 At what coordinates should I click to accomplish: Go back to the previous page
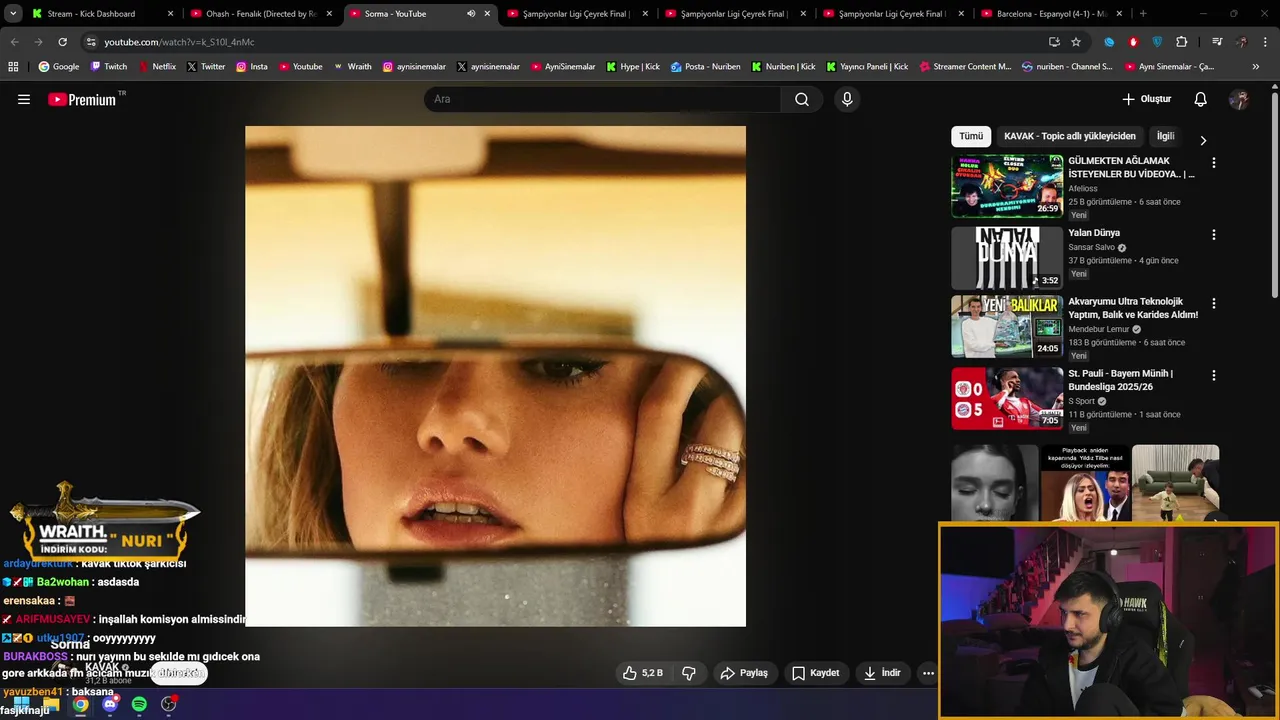click(14, 42)
